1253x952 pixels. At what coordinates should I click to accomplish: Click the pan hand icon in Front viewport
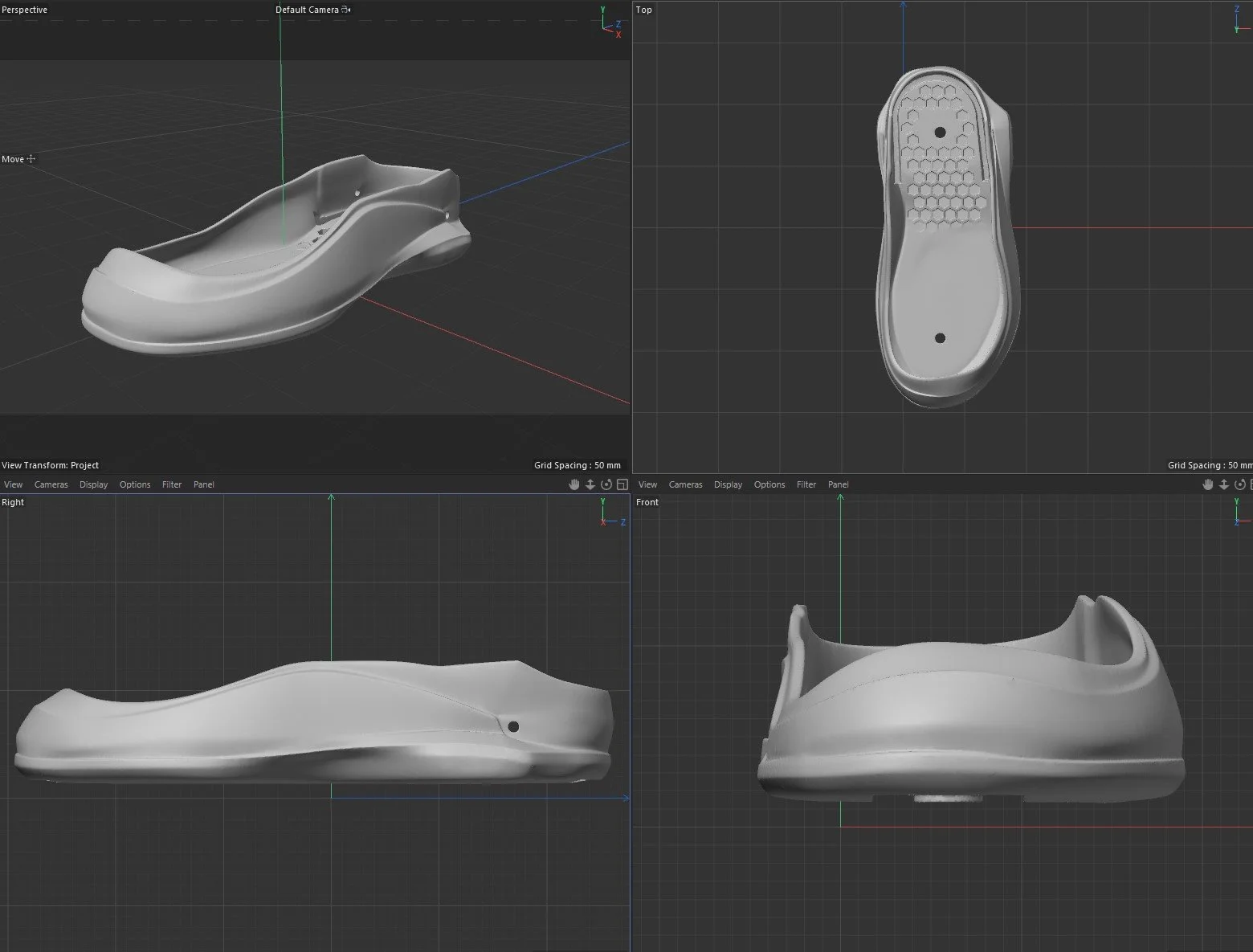coord(1207,484)
